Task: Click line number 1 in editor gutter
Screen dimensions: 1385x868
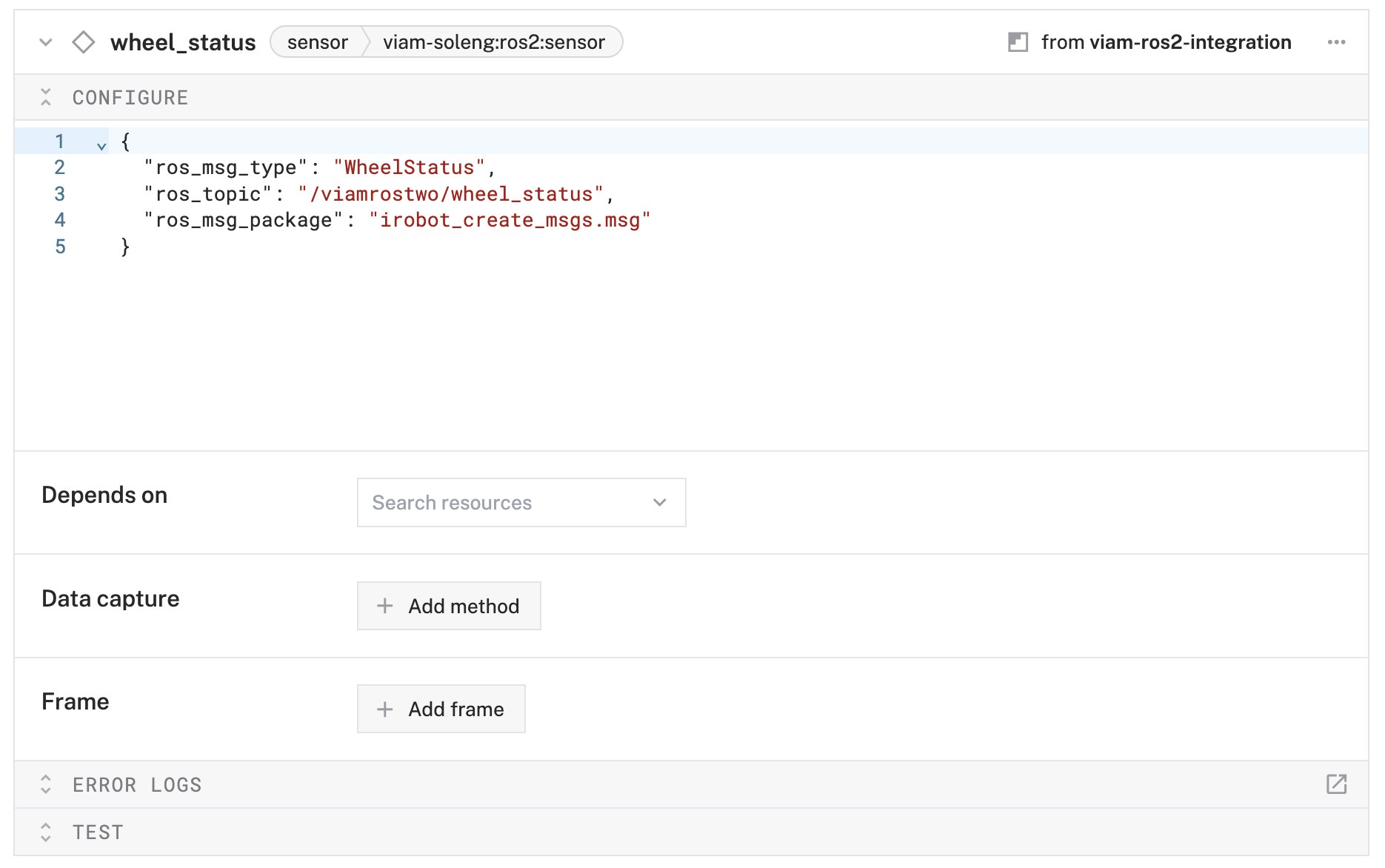Action: click(59, 141)
